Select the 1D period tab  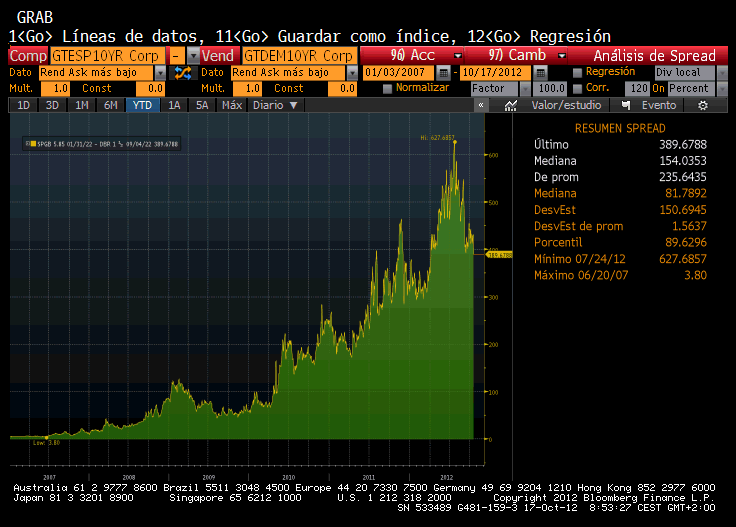(23, 105)
